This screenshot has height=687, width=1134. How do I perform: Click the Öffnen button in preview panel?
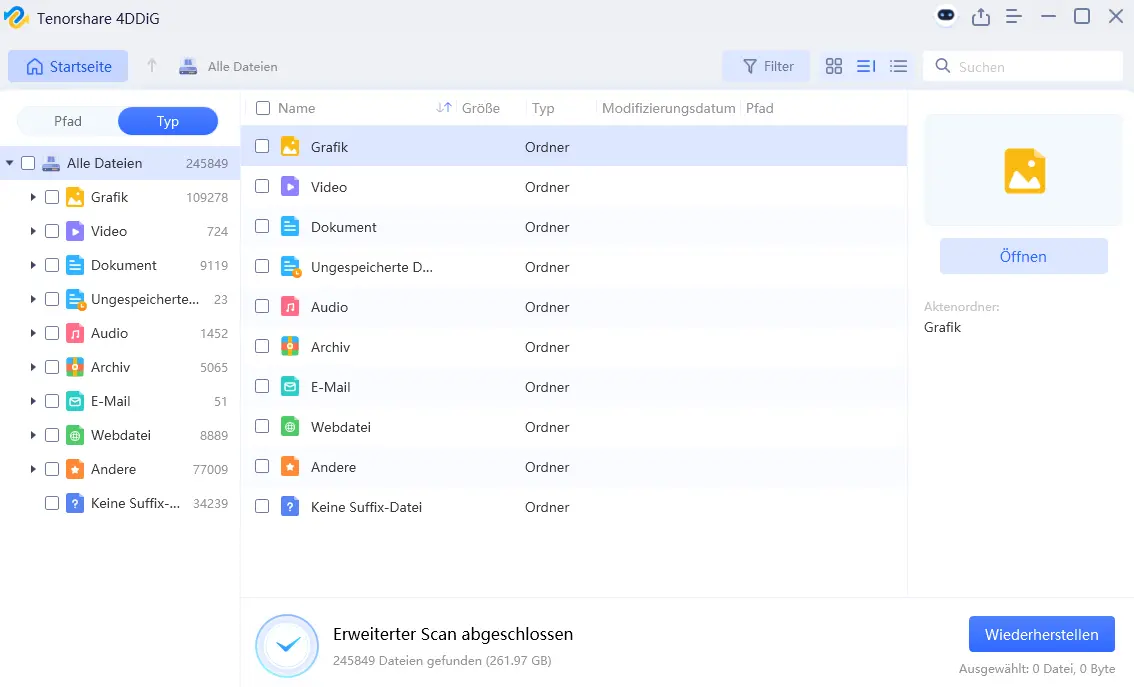1023,256
